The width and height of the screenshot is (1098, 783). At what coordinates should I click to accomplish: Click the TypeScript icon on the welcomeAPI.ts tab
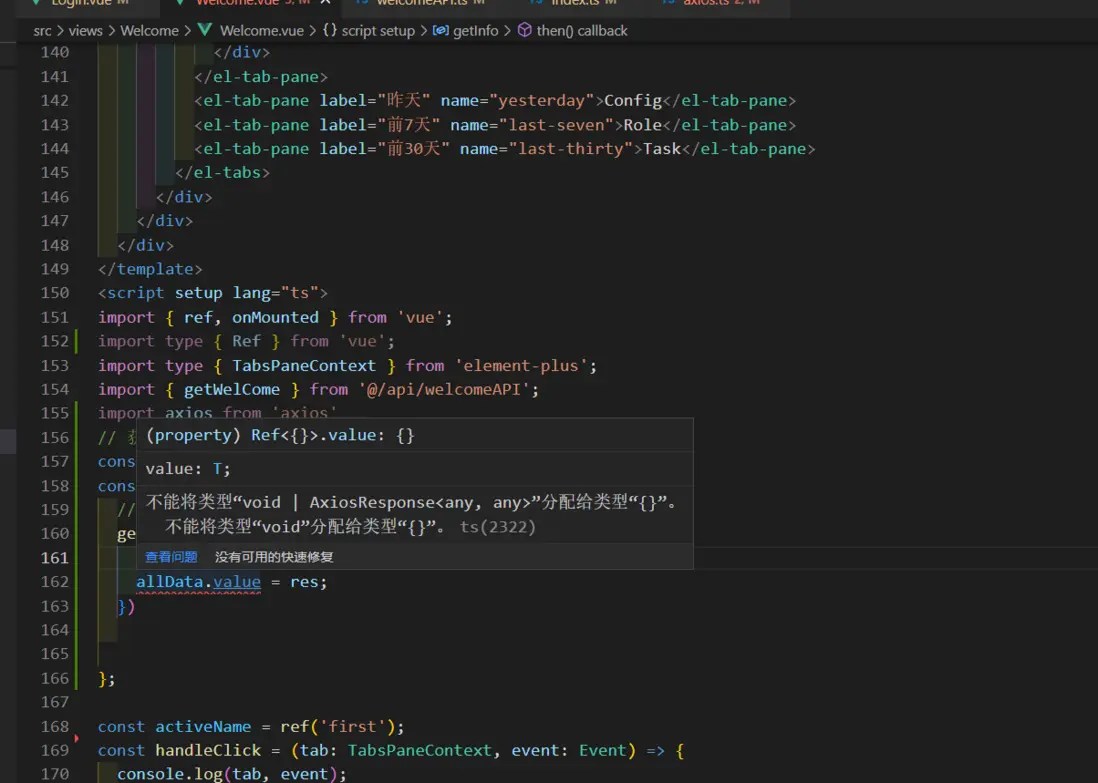(364, 3)
